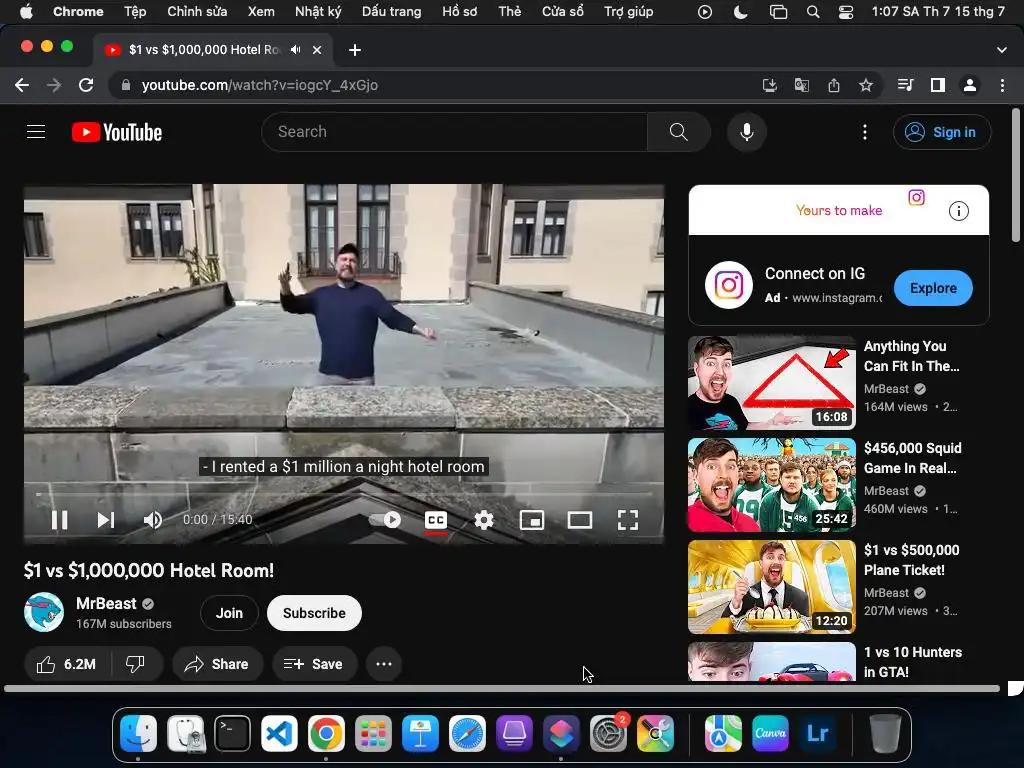
Task: Join the MrBeast channel membership
Action: pyautogui.click(x=229, y=613)
